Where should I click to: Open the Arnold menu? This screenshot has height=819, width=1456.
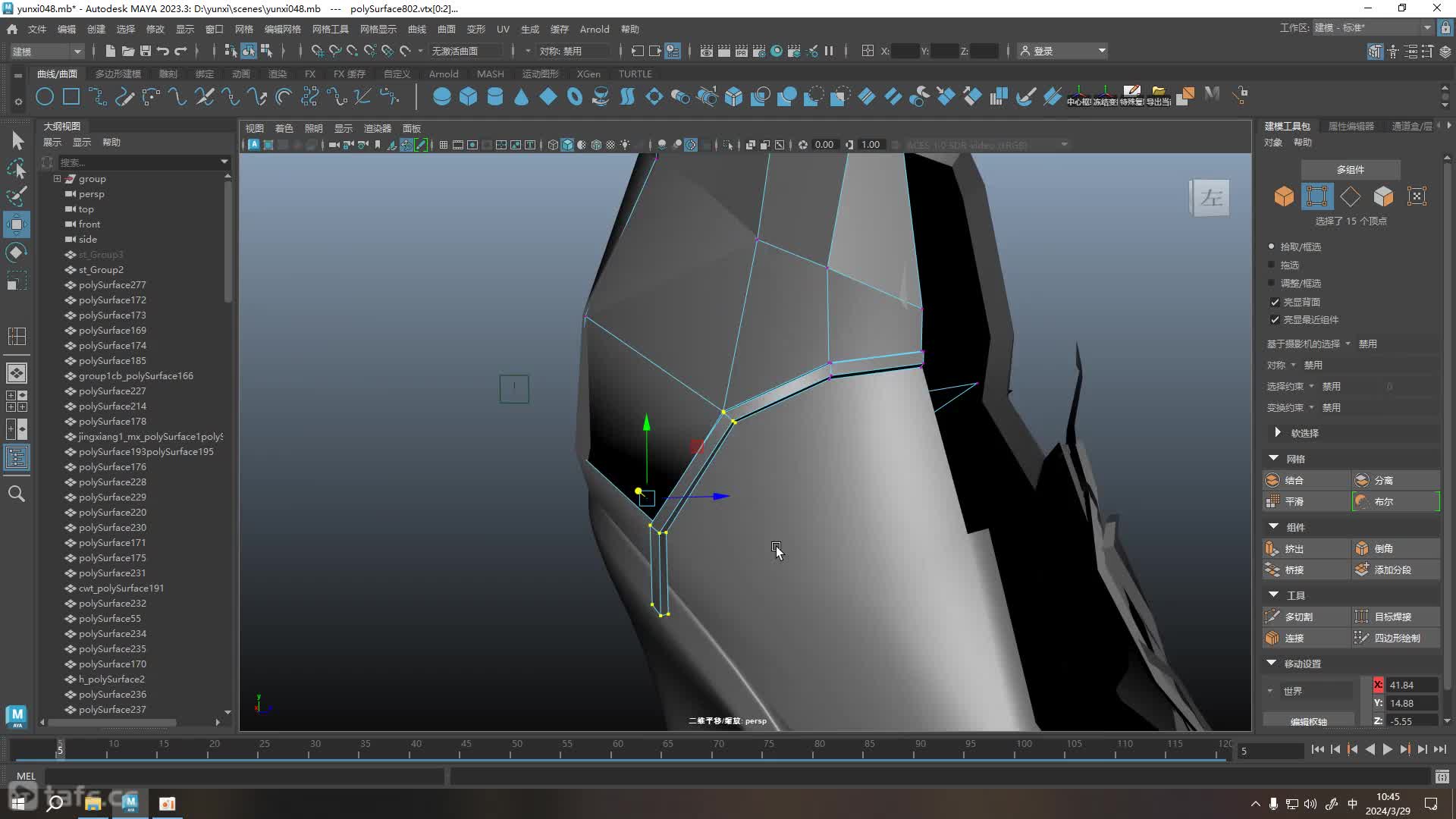(x=595, y=29)
